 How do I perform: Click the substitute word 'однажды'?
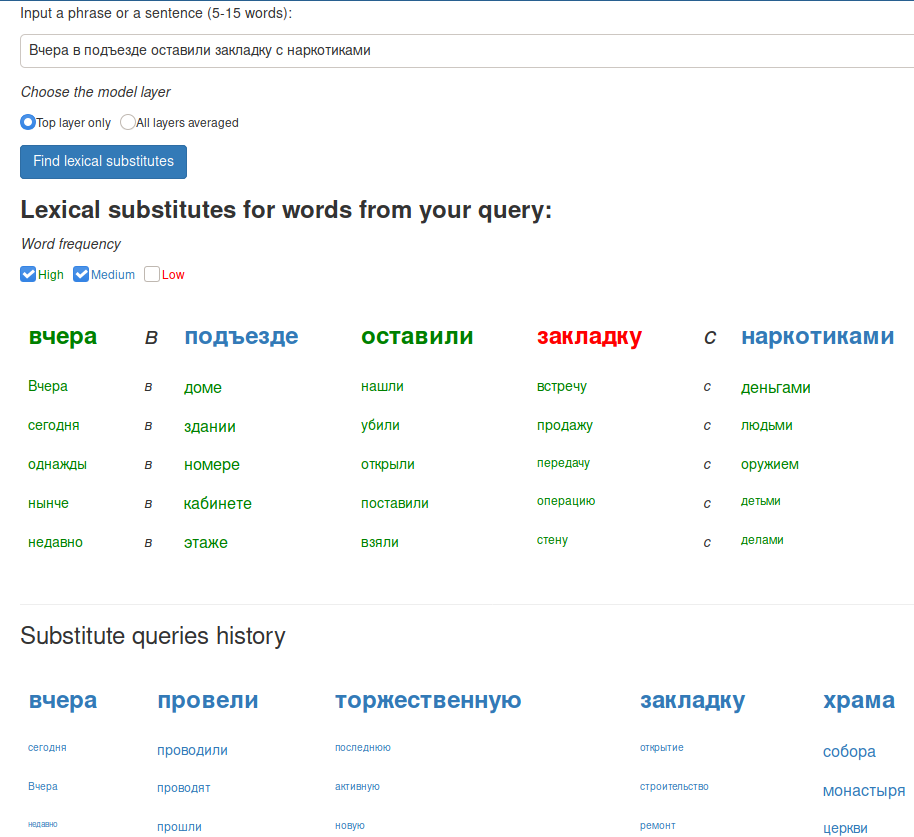(57, 465)
